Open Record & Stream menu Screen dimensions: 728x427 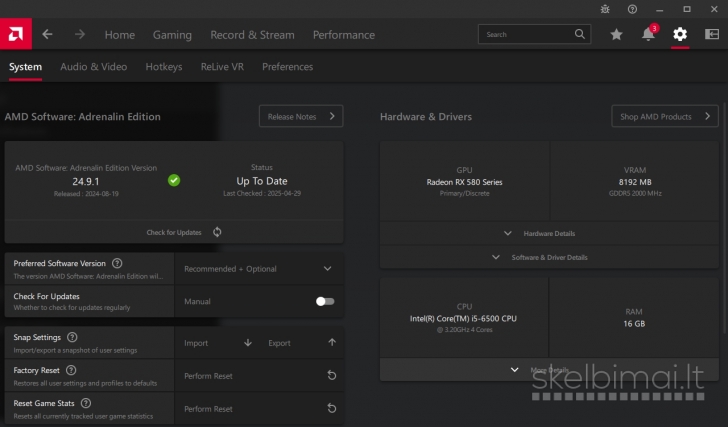coord(252,35)
